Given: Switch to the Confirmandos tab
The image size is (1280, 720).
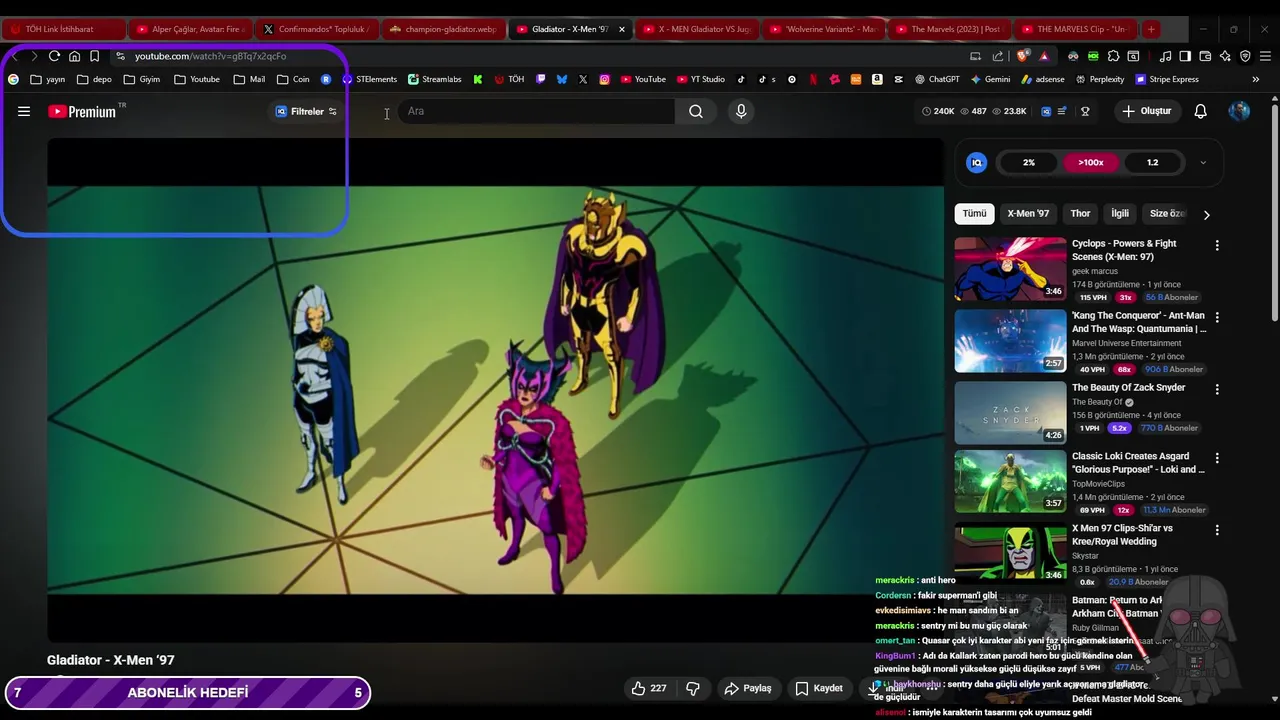Looking at the screenshot, I should pyautogui.click(x=317, y=29).
